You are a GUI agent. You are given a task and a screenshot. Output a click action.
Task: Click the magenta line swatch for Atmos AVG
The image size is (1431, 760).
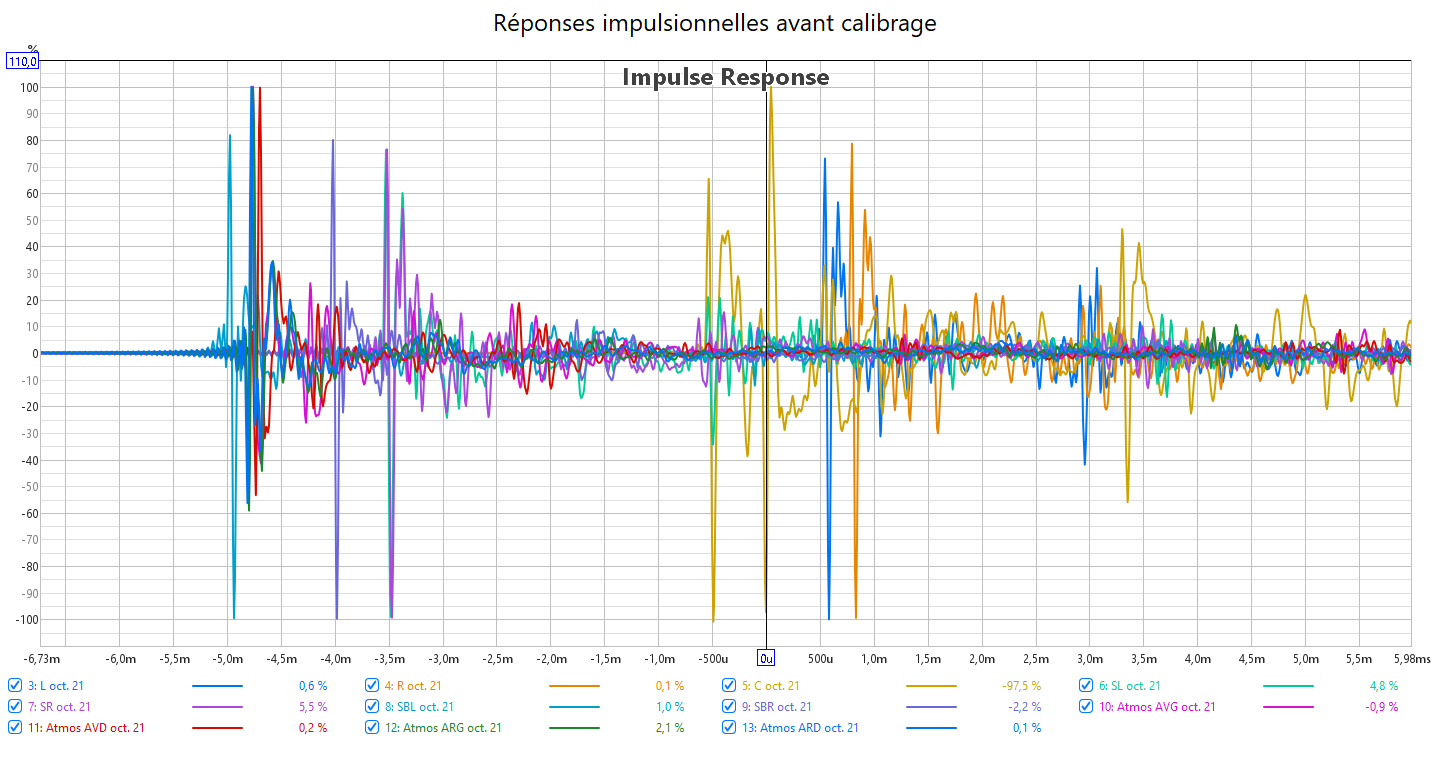pos(1288,707)
